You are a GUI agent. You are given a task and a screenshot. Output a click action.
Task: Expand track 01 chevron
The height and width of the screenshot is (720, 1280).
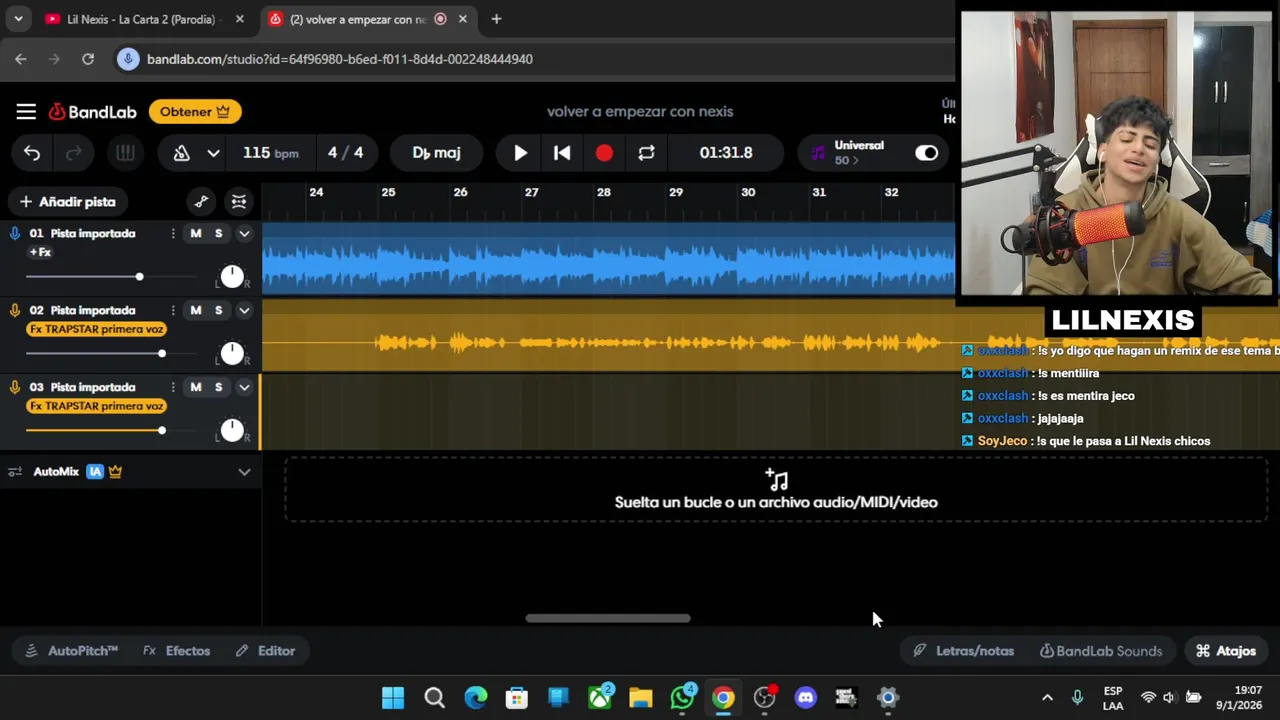click(244, 233)
